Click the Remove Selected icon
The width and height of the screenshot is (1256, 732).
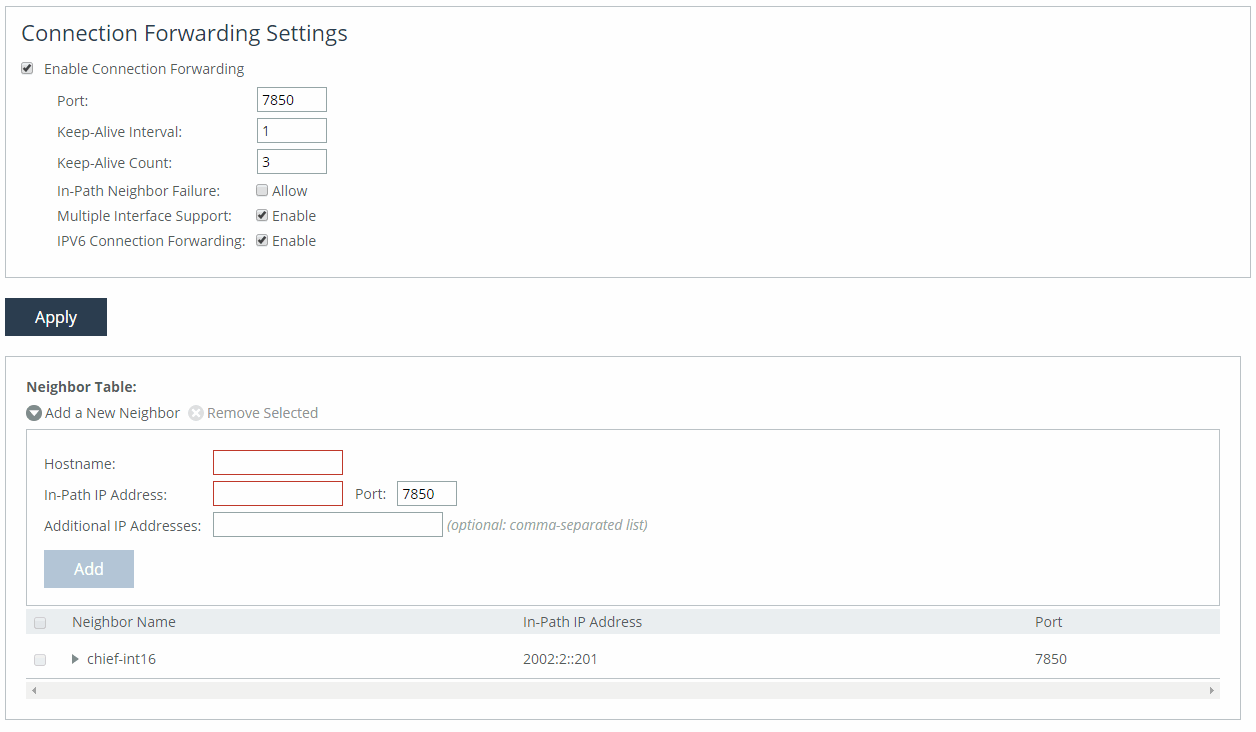196,413
